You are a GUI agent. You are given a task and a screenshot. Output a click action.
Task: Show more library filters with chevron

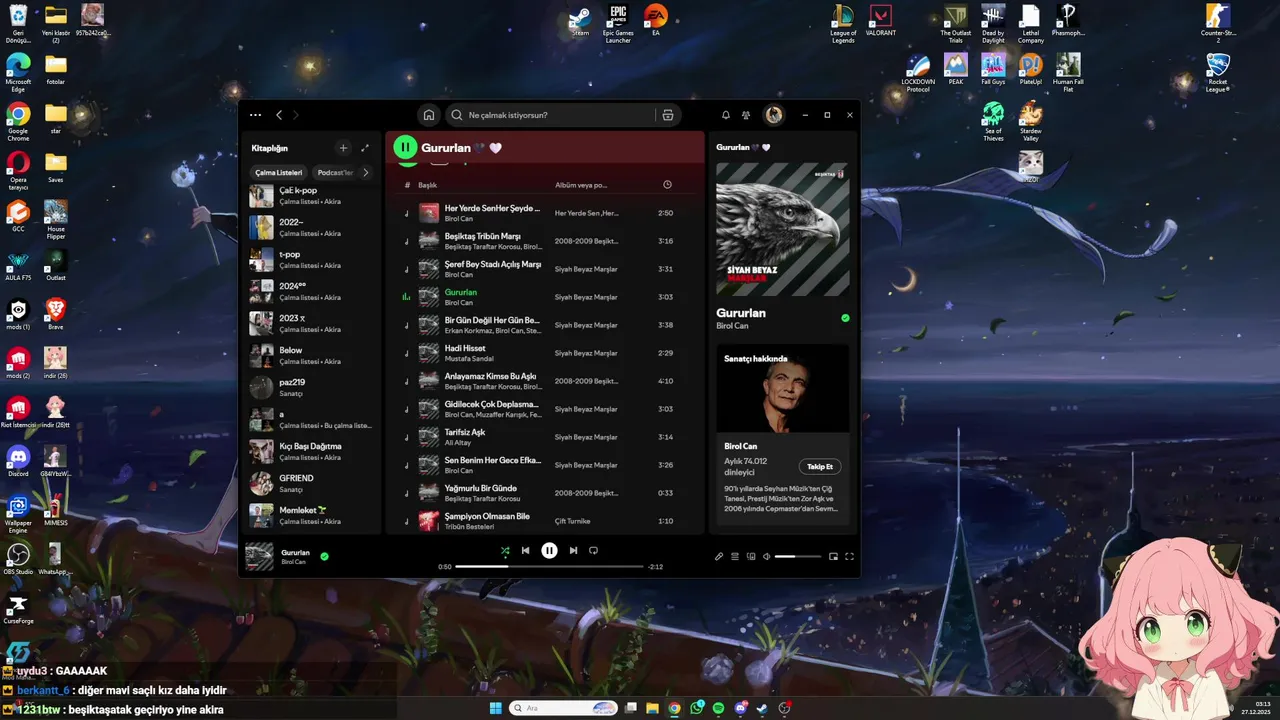365,172
